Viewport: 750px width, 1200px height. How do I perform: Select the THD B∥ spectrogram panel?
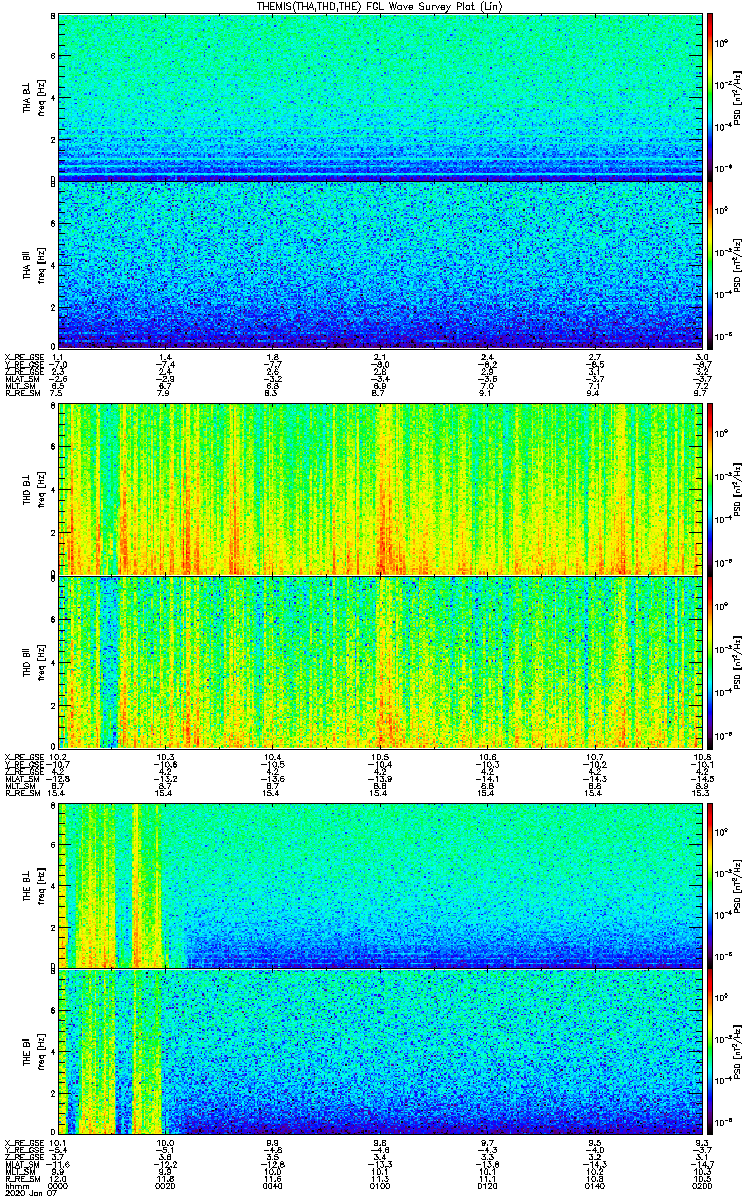coord(381,660)
